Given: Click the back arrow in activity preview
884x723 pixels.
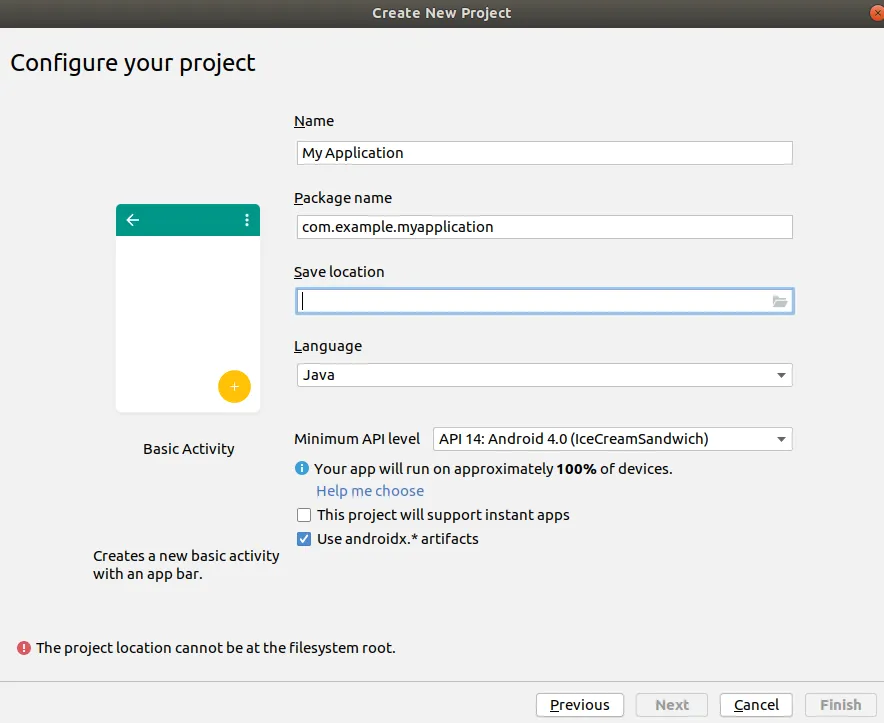Looking at the screenshot, I should (x=133, y=220).
